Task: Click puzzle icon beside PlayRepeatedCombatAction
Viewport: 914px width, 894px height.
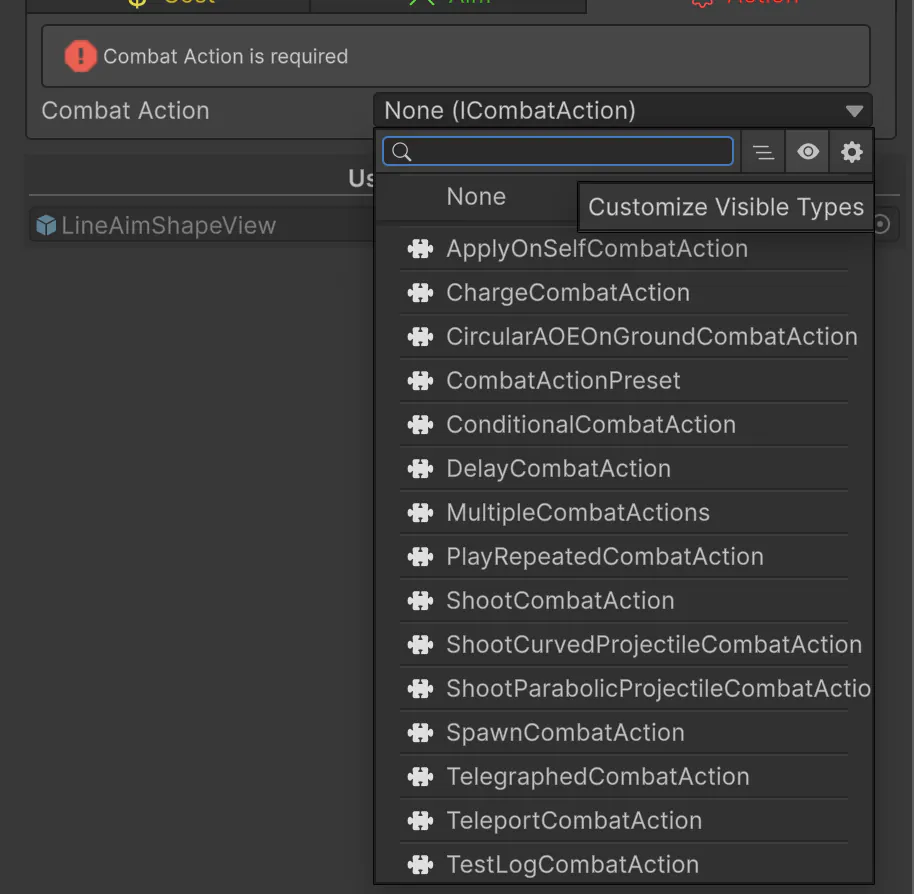Action: pyautogui.click(x=420, y=557)
